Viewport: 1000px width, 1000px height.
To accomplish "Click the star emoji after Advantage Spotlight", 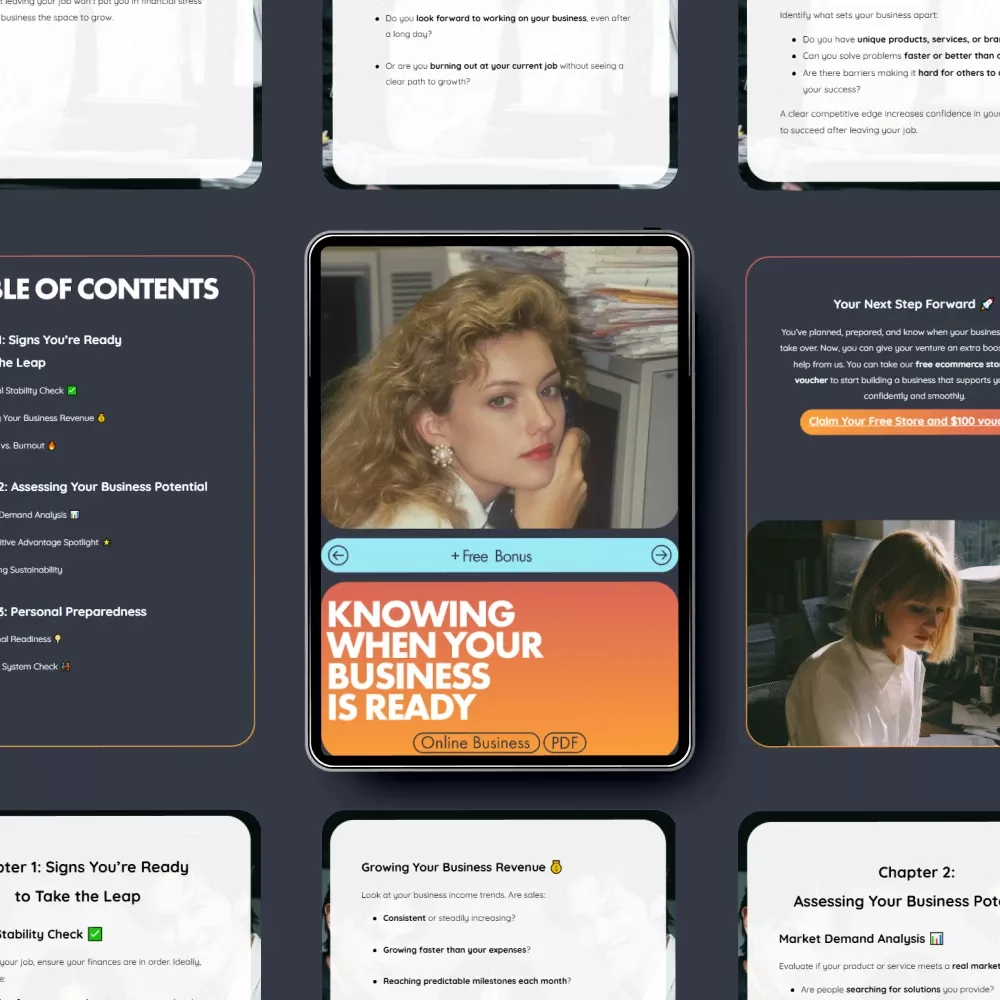I will click(x=107, y=543).
